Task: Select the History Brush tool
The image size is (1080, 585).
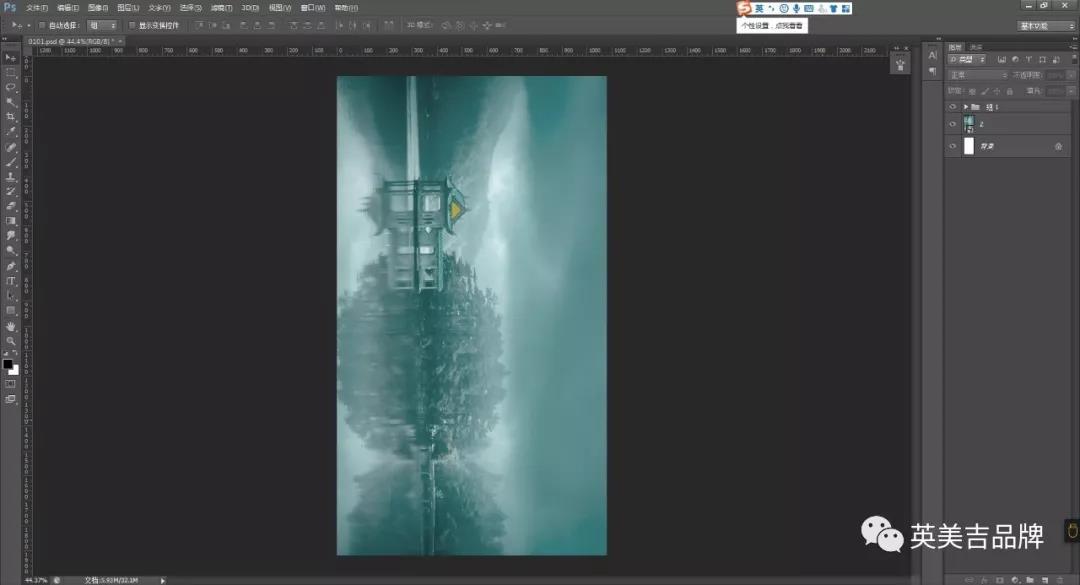Action: [x=10, y=192]
